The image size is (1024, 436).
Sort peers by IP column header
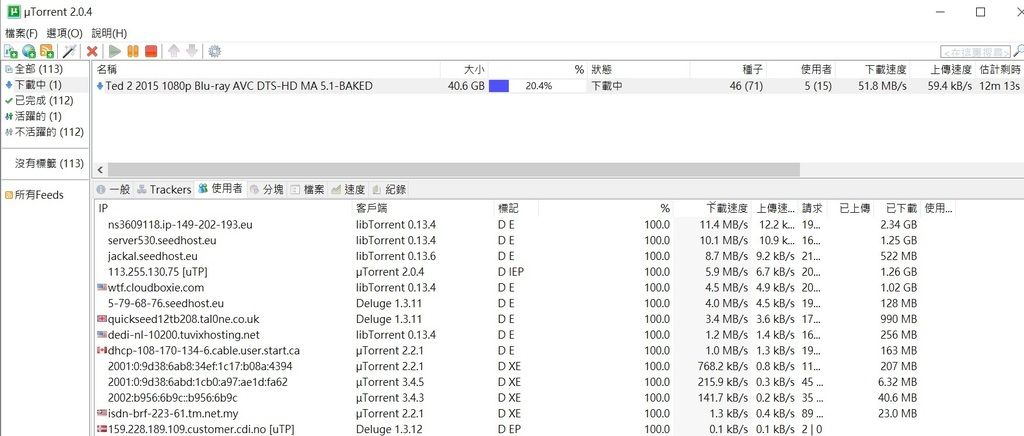click(x=223, y=208)
